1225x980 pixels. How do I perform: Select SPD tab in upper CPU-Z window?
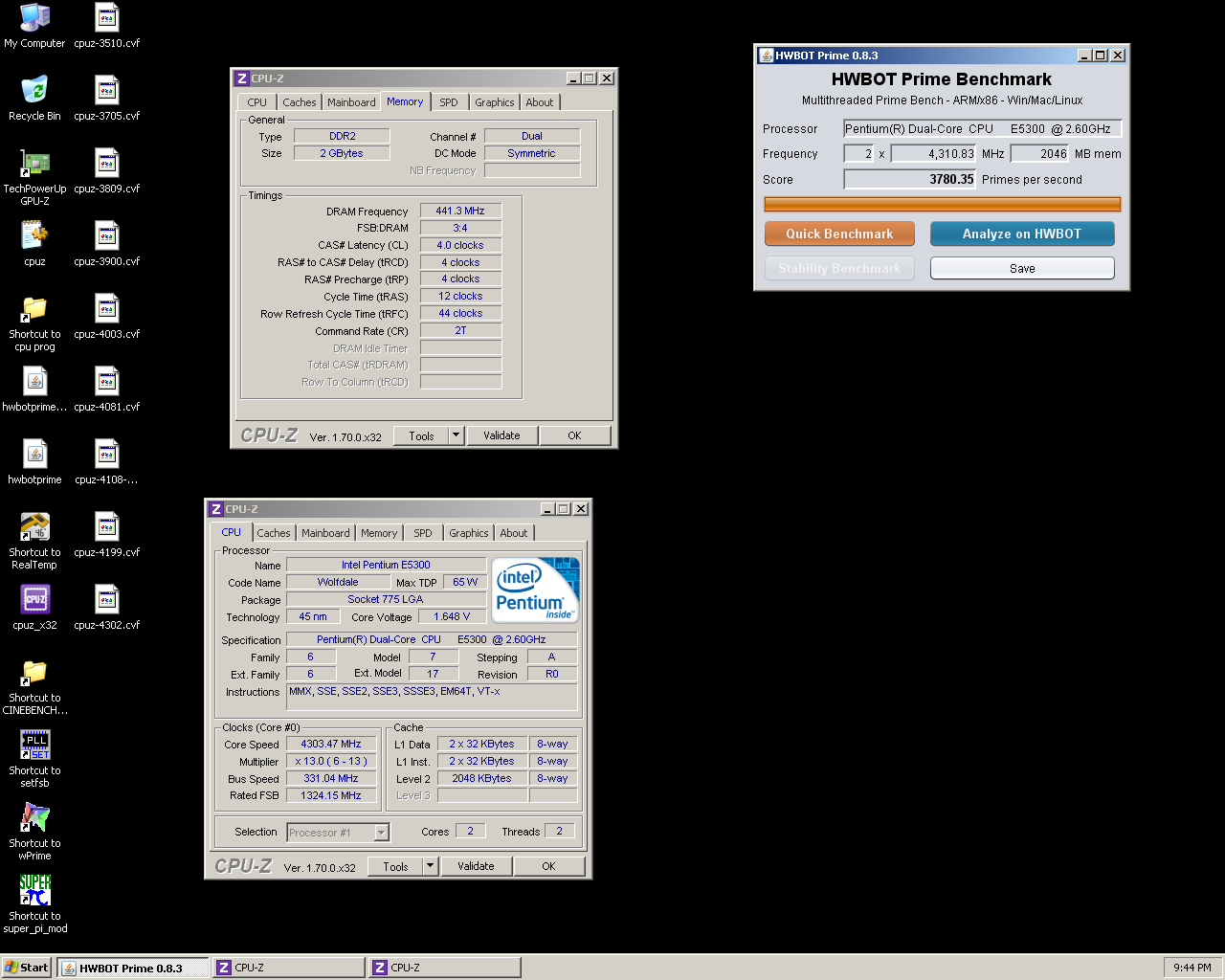tap(448, 102)
